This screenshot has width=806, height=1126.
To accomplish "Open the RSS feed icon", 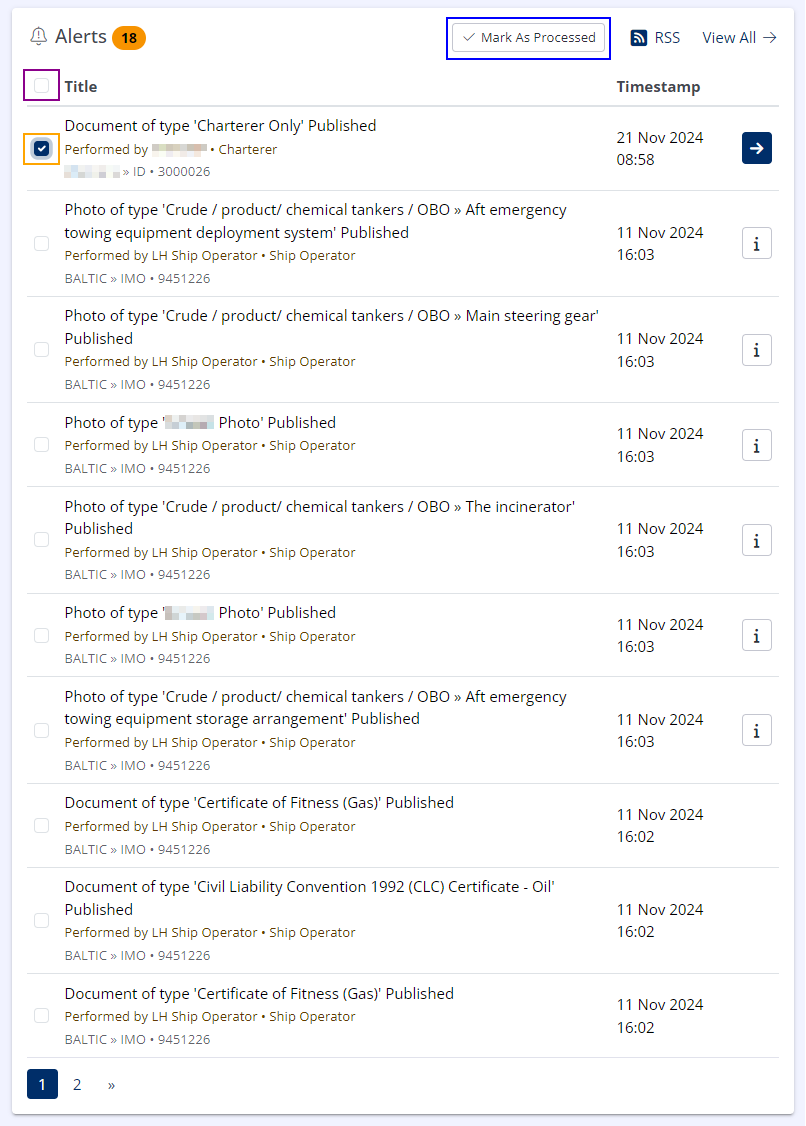I will (x=639, y=38).
